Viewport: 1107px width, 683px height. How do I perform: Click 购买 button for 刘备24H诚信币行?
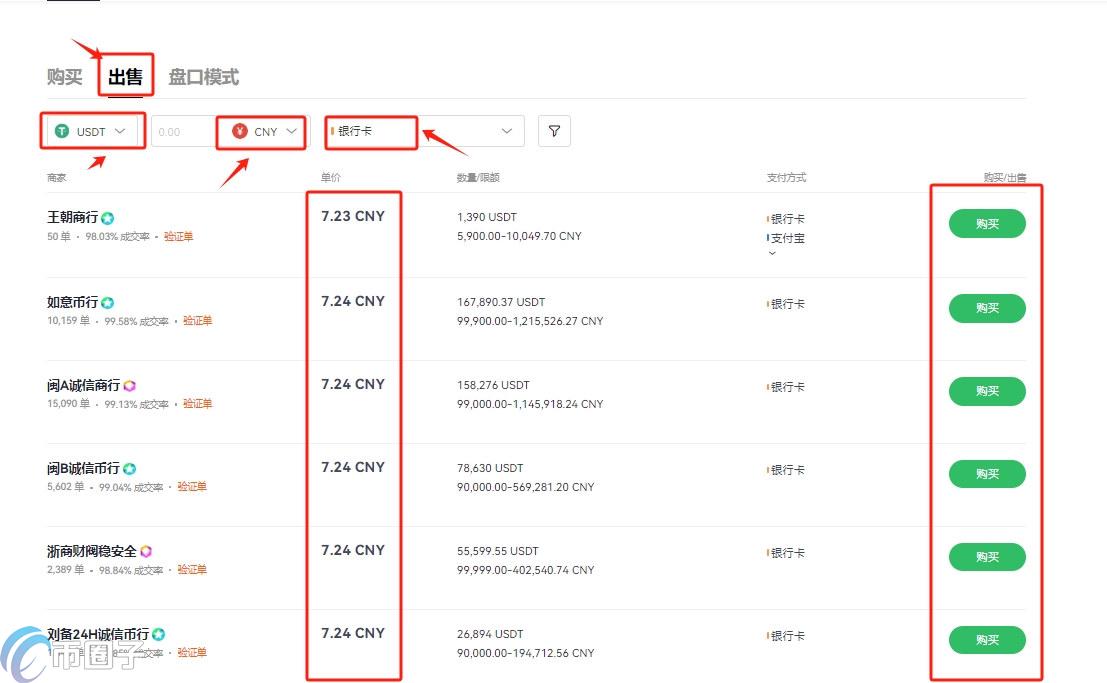987,640
